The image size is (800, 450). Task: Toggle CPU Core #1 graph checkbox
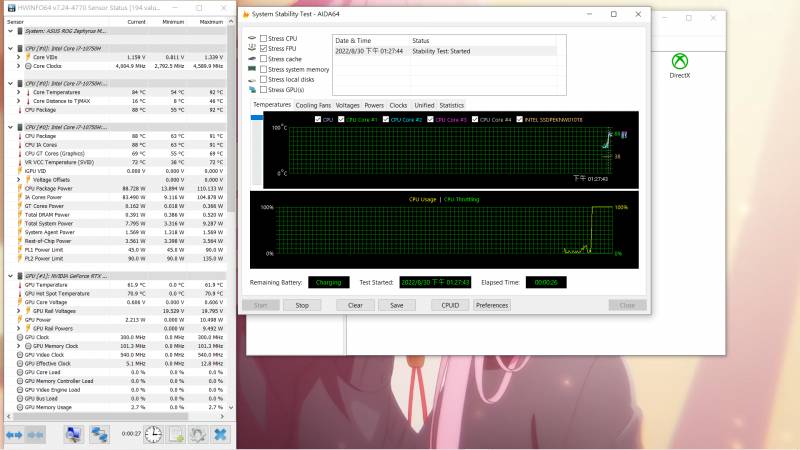[341, 119]
